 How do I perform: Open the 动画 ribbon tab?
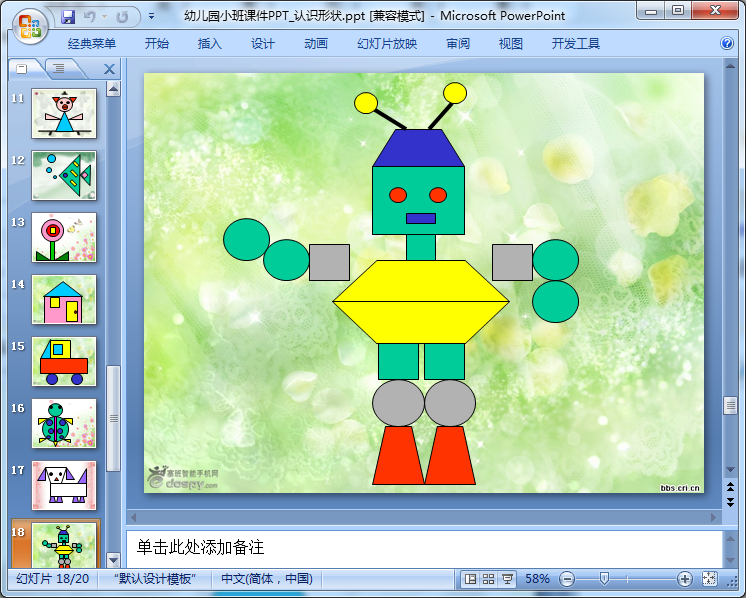tap(316, 44)
